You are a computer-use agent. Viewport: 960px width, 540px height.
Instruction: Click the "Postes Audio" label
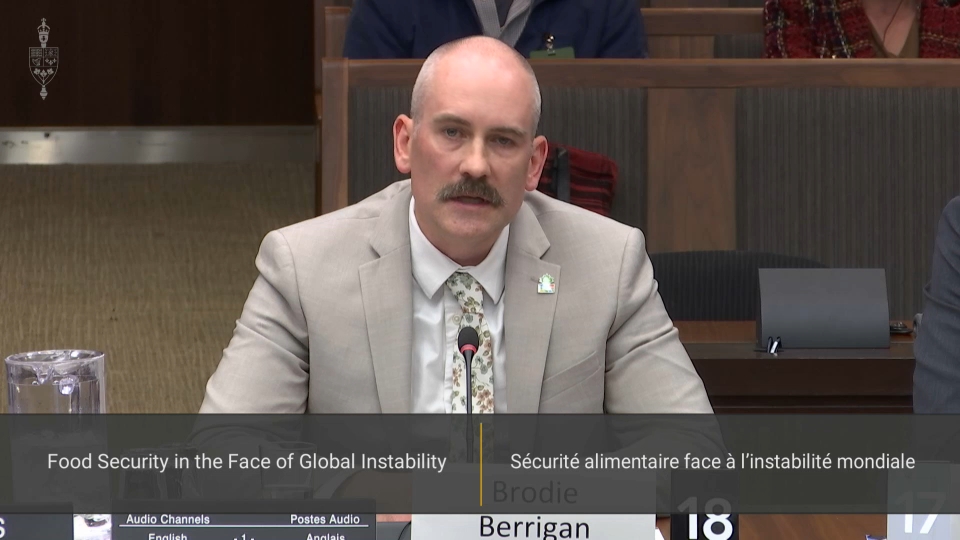[324, 519]
